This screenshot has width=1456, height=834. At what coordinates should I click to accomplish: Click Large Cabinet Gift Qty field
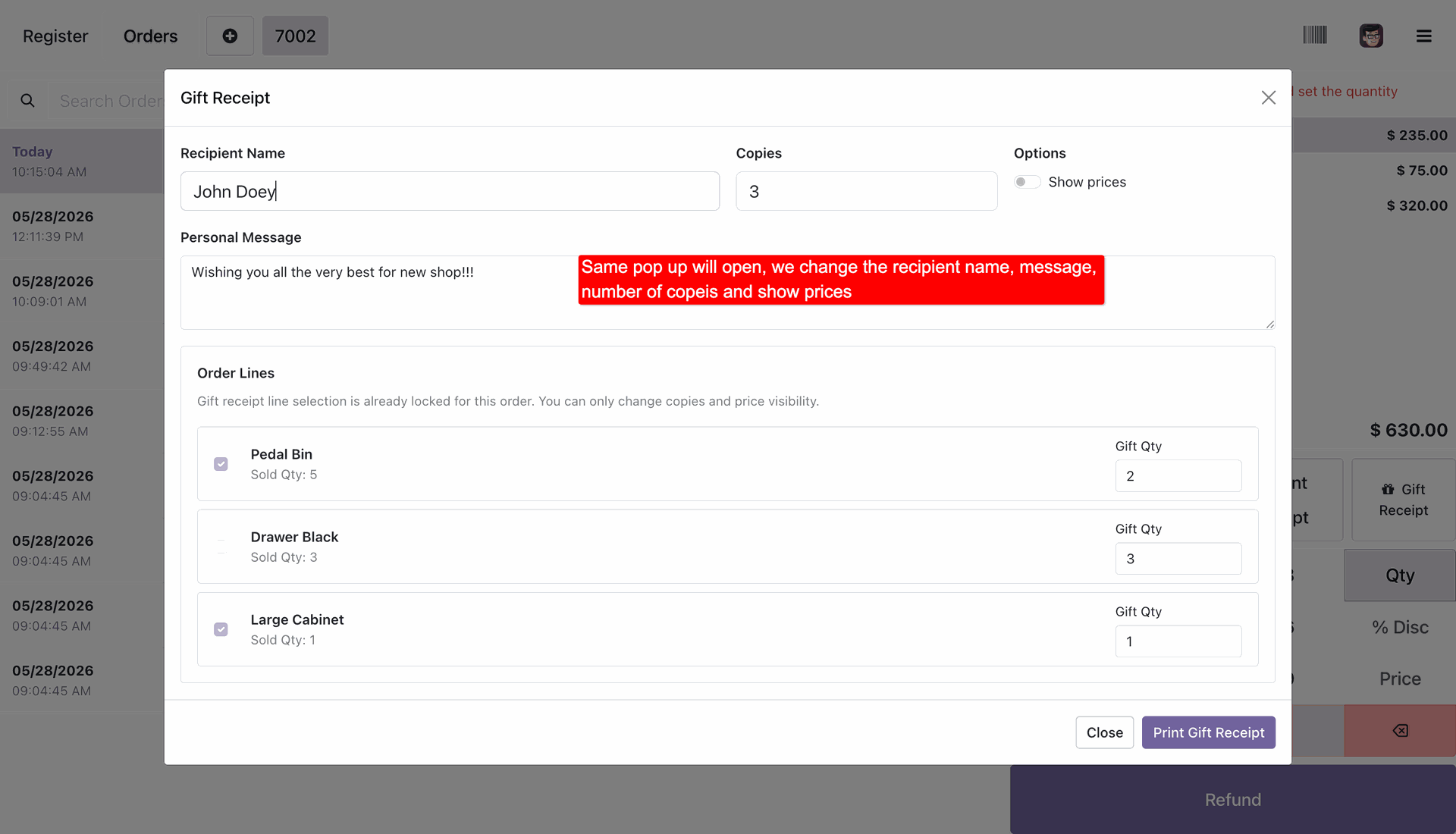pyautogui.click(x=1178, y=641)
